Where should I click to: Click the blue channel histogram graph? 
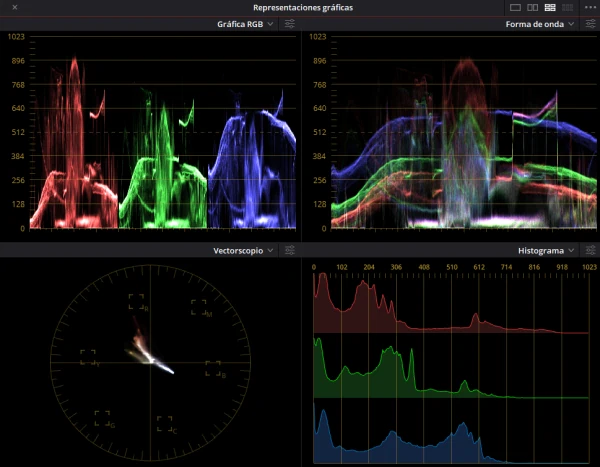pyautogui.click(x=451, y=433)
